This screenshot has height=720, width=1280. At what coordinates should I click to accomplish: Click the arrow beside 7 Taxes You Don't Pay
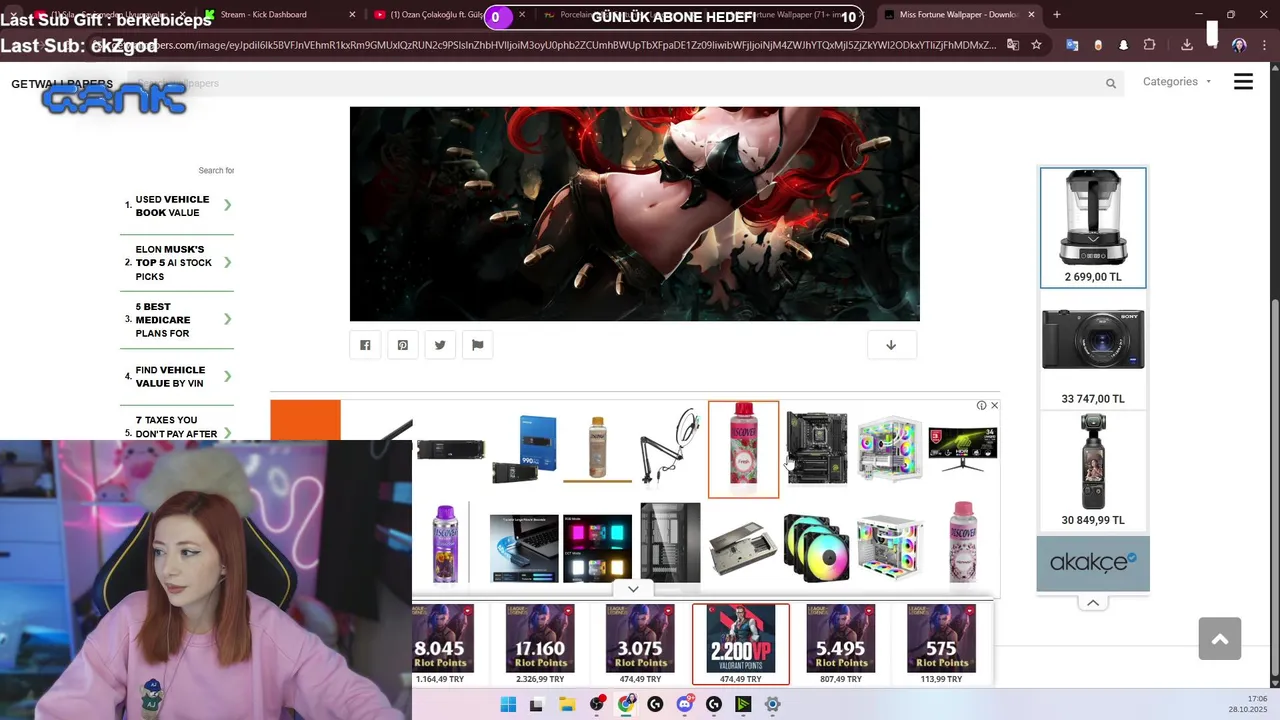(228, 431)
